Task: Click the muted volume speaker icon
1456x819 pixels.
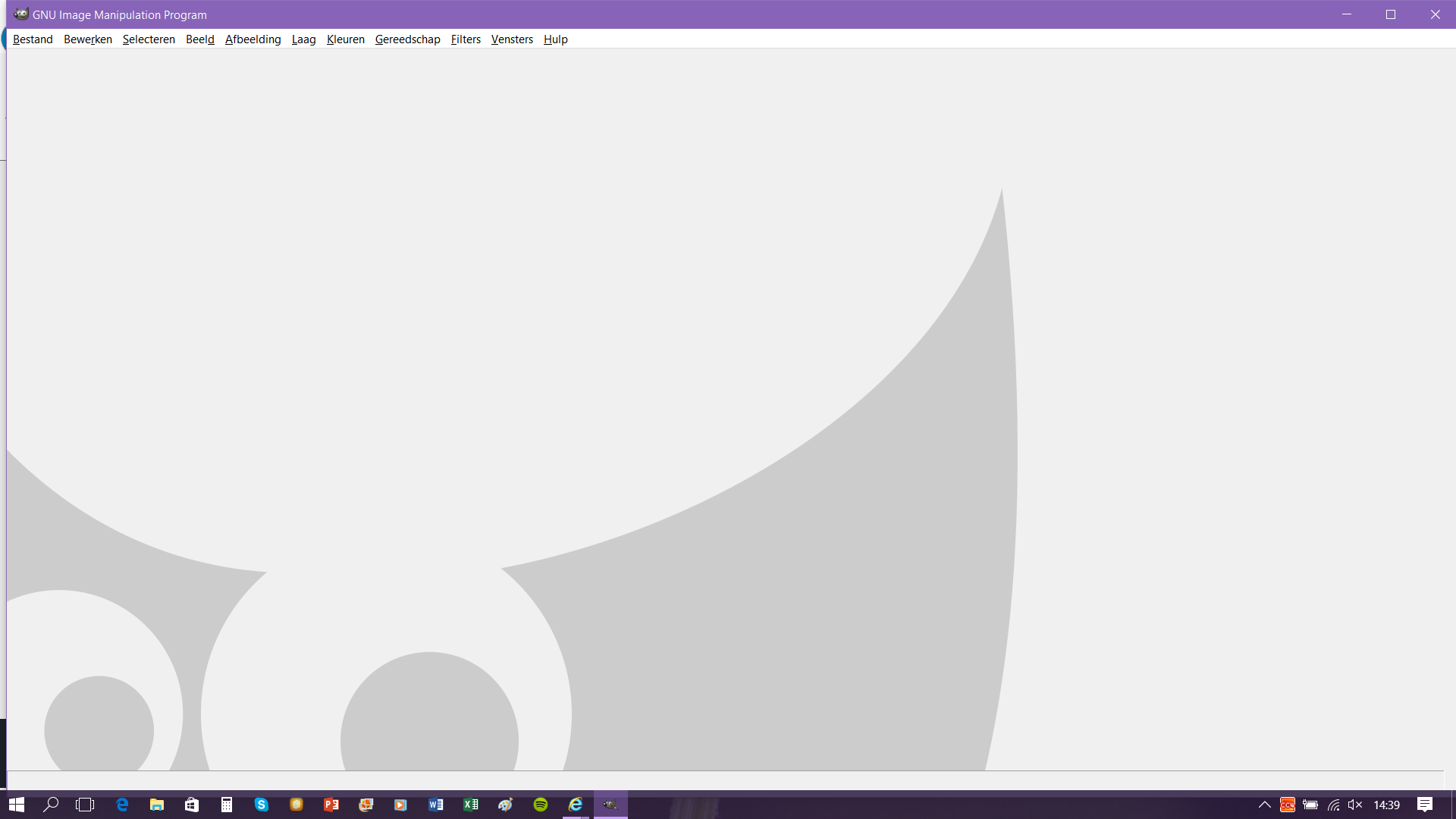Action: (x=1355, y=805)
